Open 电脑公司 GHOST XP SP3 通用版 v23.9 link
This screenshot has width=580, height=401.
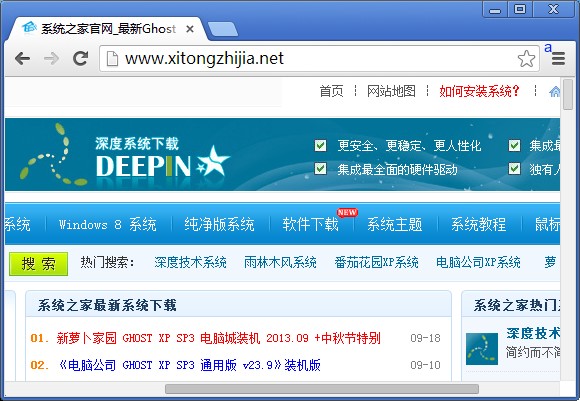(x=189, y=365)
